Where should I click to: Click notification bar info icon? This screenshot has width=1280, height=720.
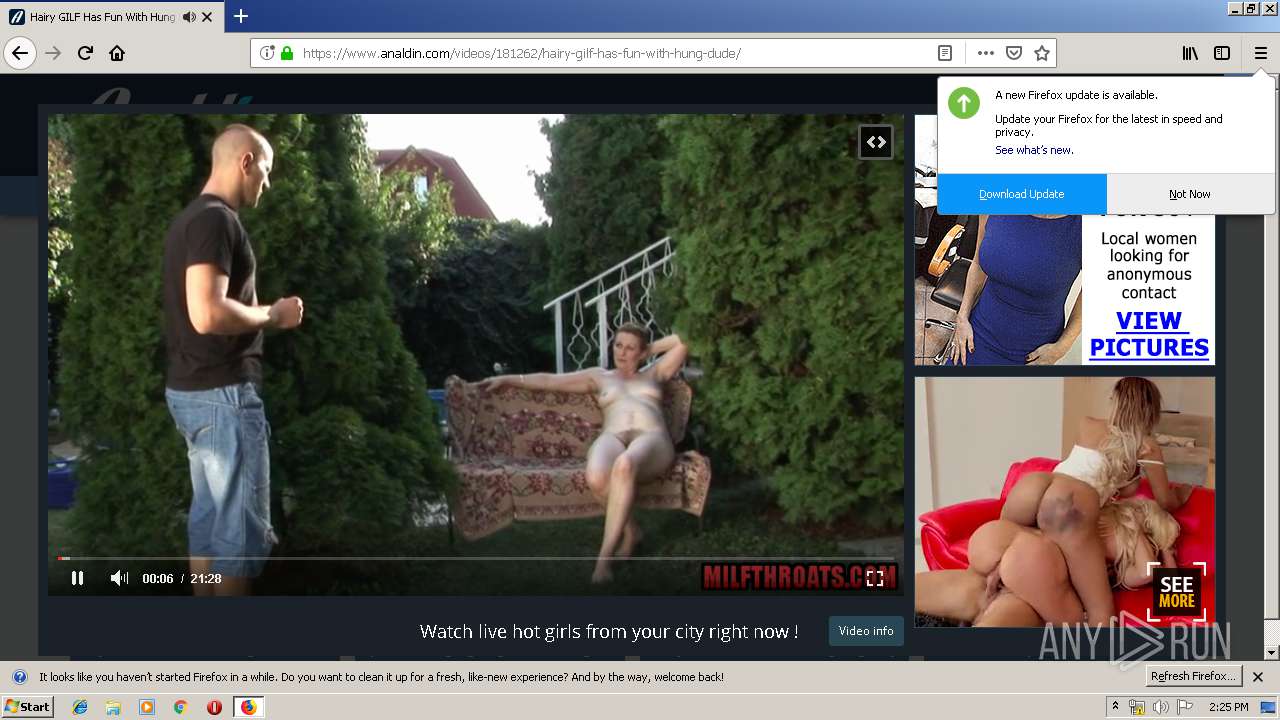pyautogui.click(x=19, y=677)
